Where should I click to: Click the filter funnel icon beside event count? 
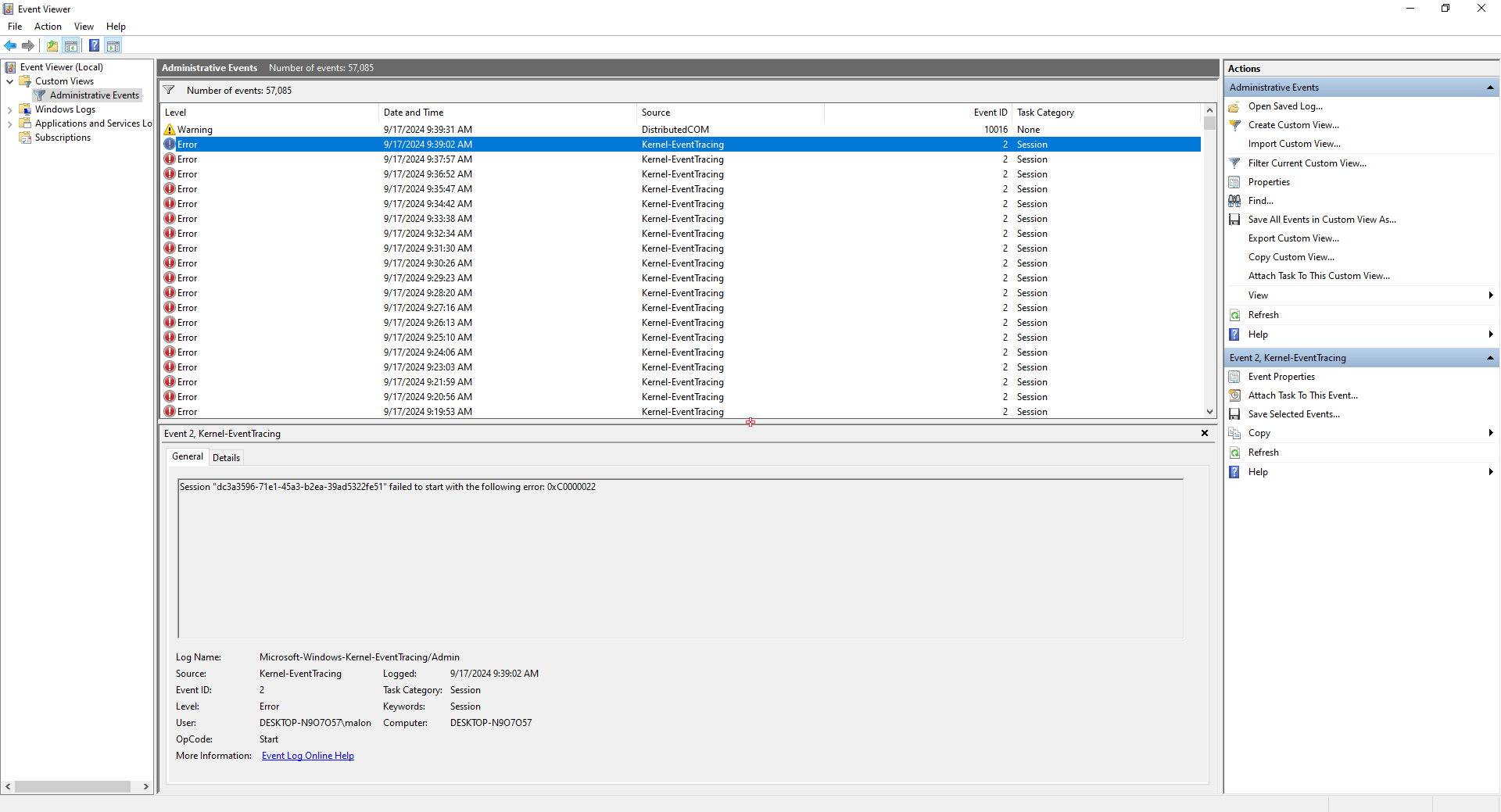click(x=169, y=90)
